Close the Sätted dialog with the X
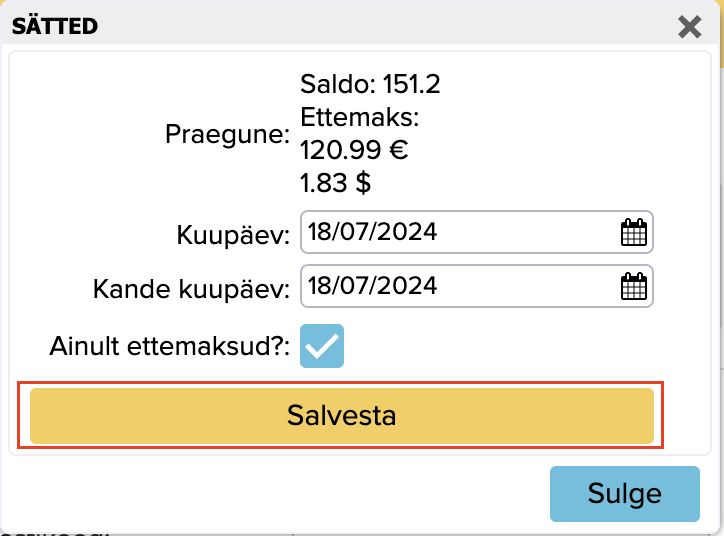The image size is (724, 536). click(689, 27)
